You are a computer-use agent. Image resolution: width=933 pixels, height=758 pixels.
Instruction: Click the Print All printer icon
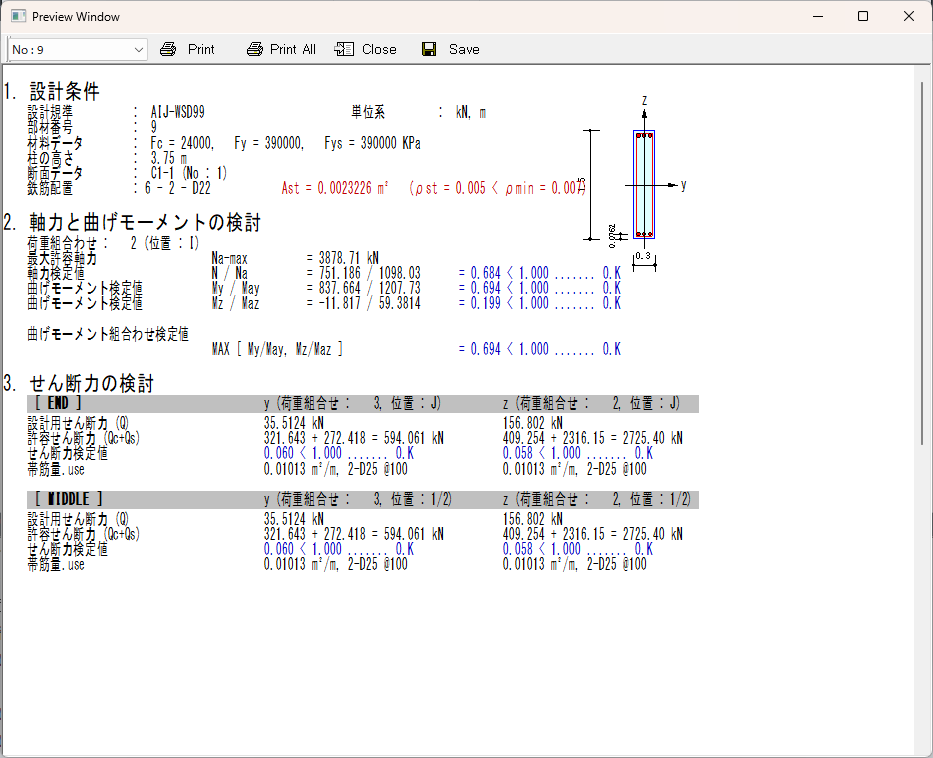[255, 49]
